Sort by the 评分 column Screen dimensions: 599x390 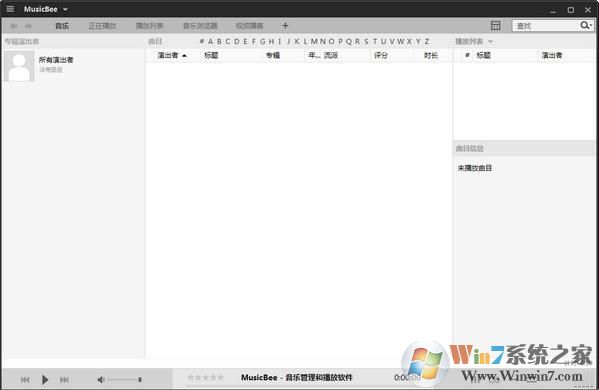click(x=381, y=55)
